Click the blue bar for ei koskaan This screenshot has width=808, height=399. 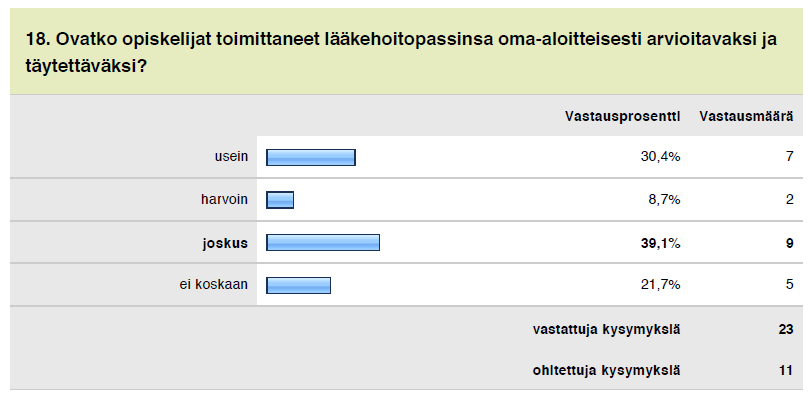coord(298,285)
